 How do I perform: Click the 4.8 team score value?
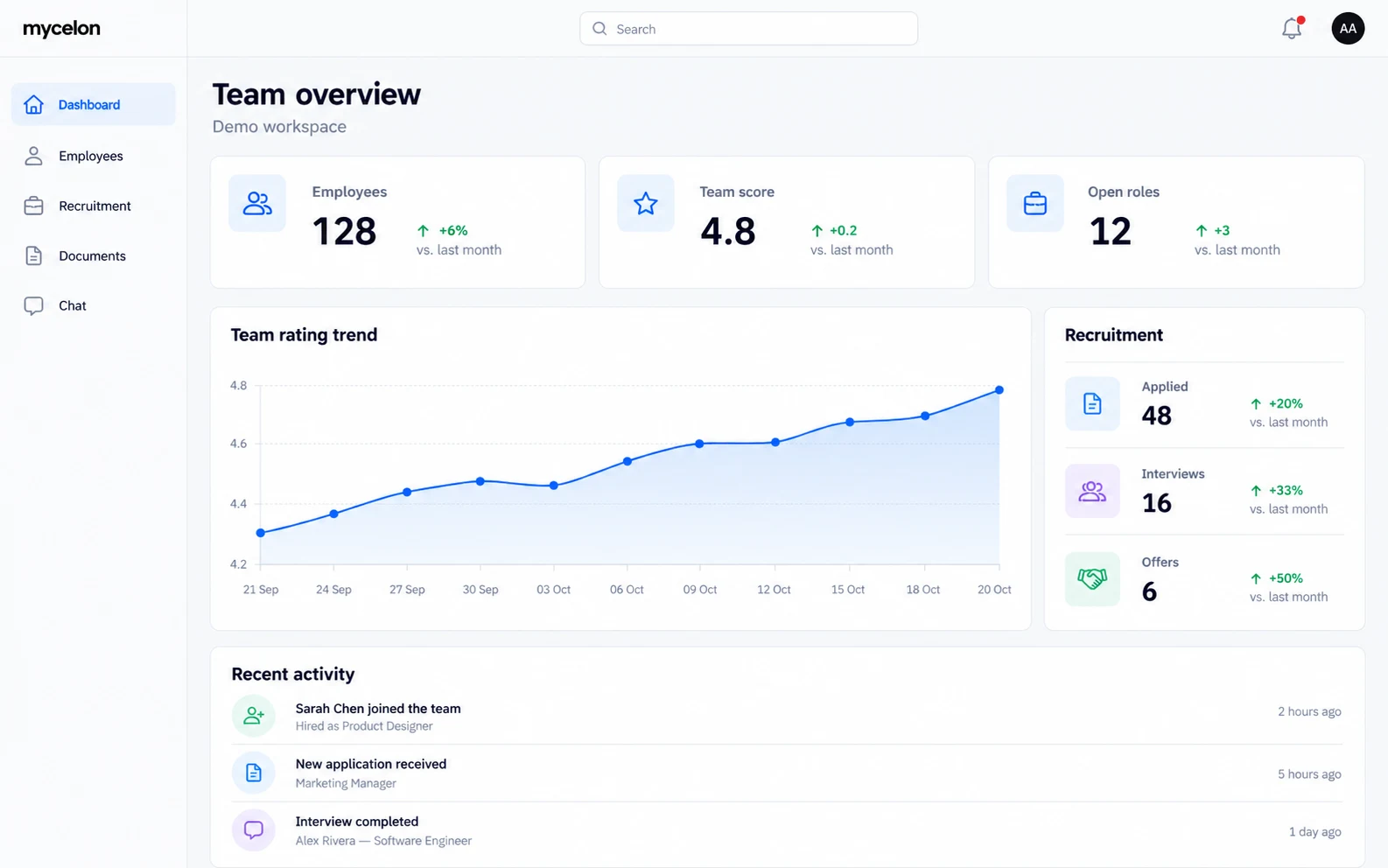(728, 232)
